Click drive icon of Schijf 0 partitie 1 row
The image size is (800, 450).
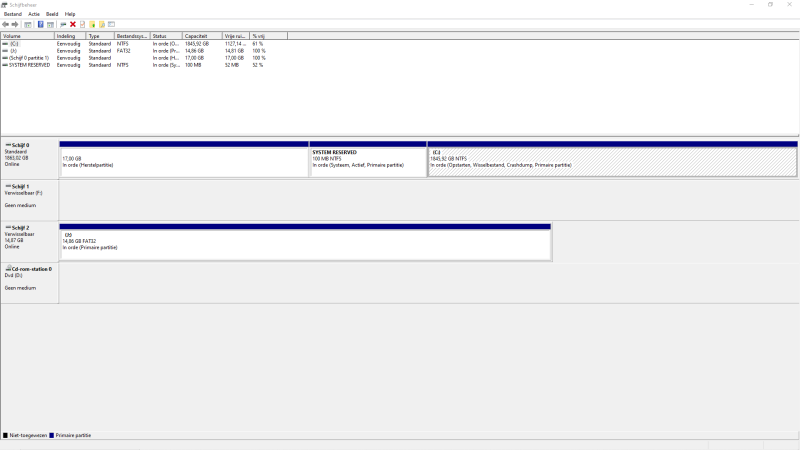pos(5,58)
